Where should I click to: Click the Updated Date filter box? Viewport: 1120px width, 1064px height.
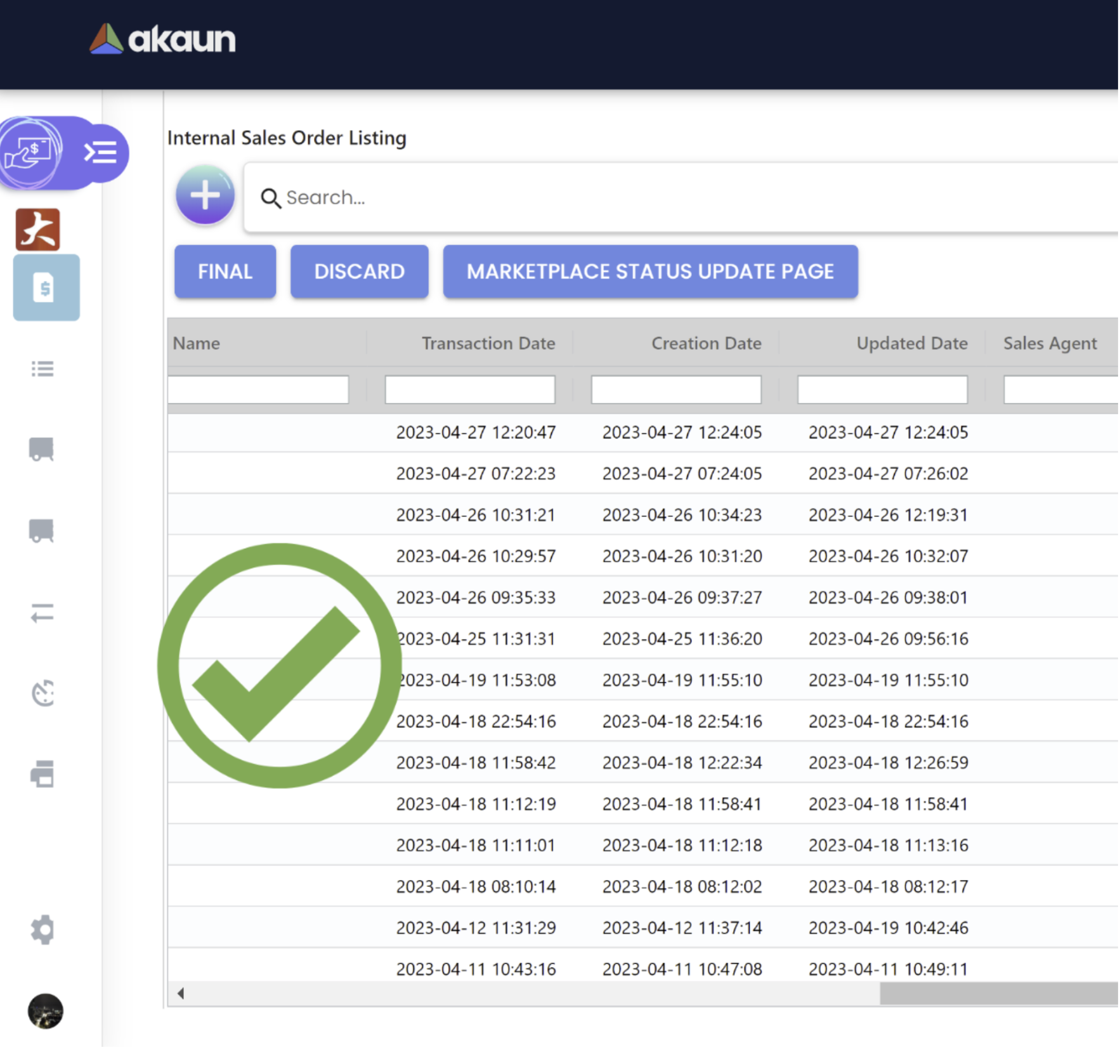(x=882, y=390)
